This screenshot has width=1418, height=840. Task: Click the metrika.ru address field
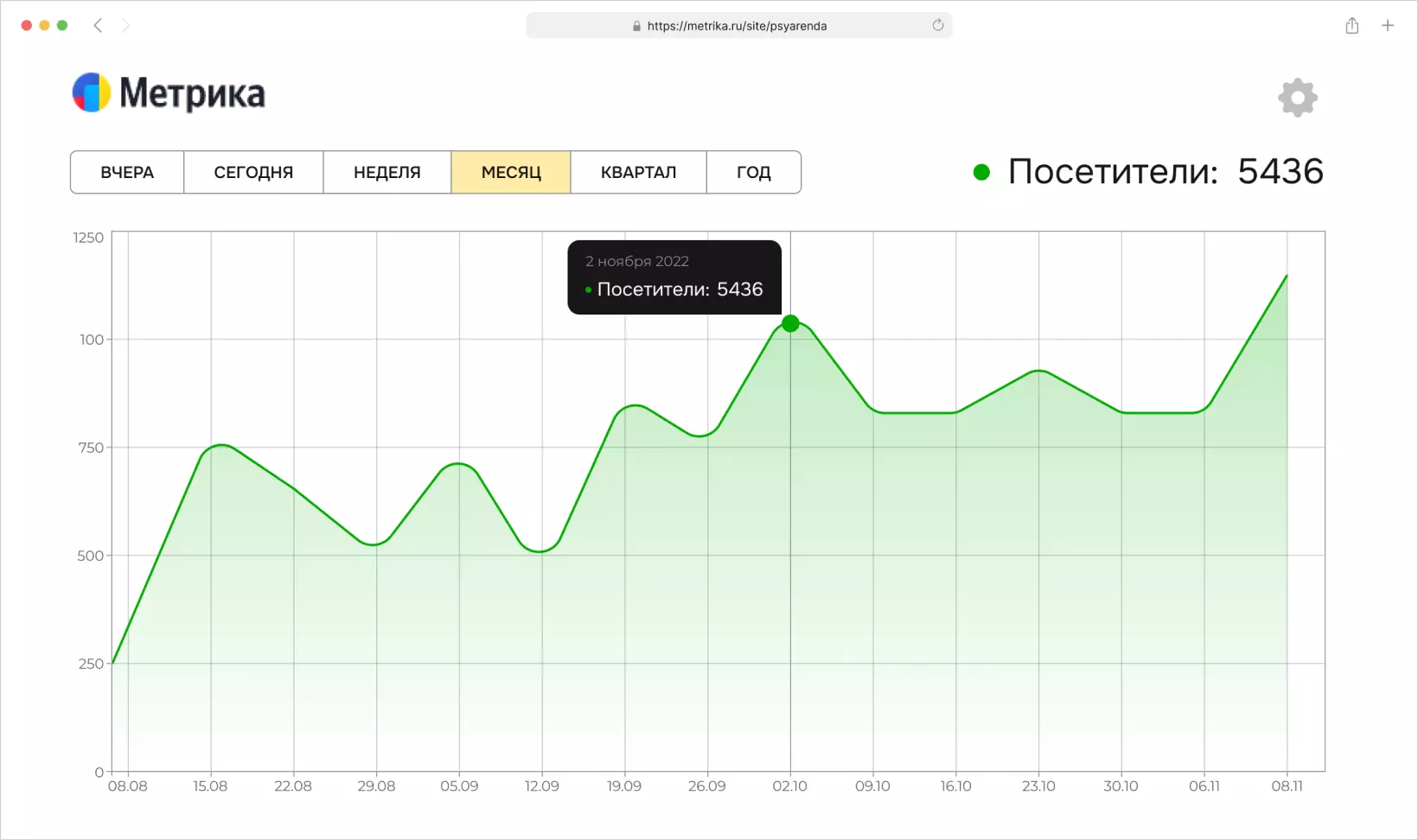(x=738, y=25)
